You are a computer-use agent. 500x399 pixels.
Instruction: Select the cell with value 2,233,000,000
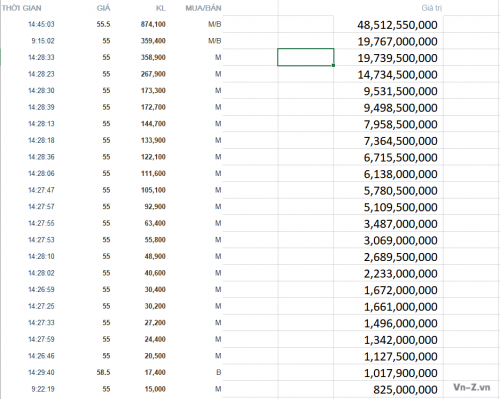(389, 274)
